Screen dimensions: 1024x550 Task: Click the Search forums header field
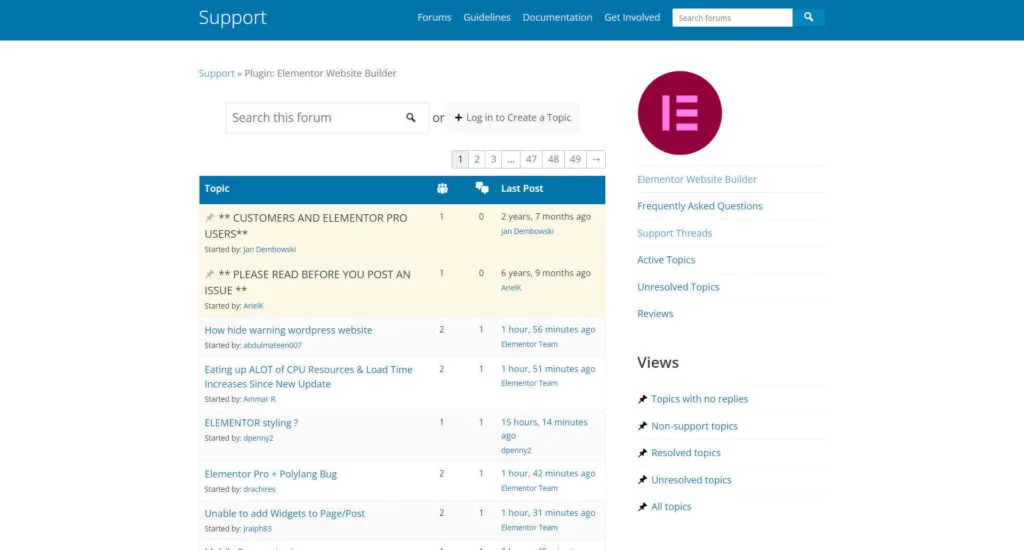coord(731,17)
